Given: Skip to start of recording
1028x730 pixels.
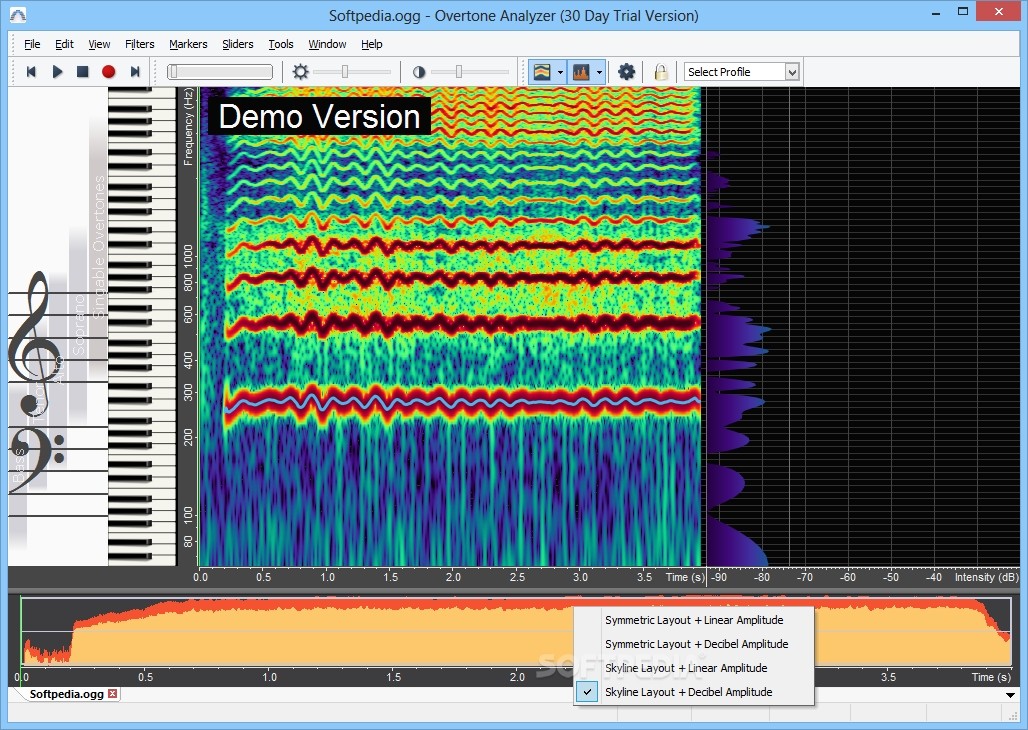Looking at the screenshot, I should coord(31,72).
